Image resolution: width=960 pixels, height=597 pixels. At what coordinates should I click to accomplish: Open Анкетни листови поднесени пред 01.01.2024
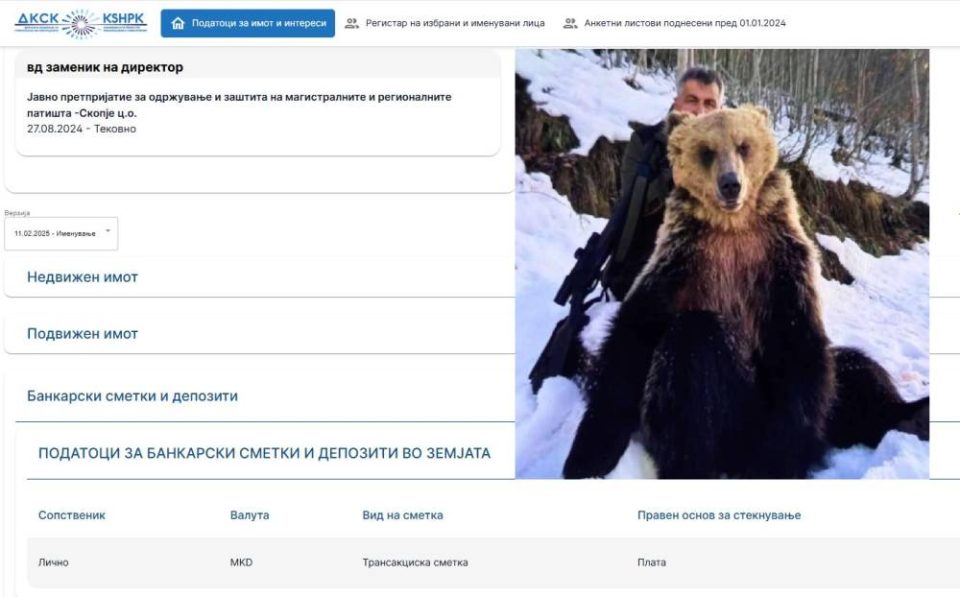tap(684, 23)
